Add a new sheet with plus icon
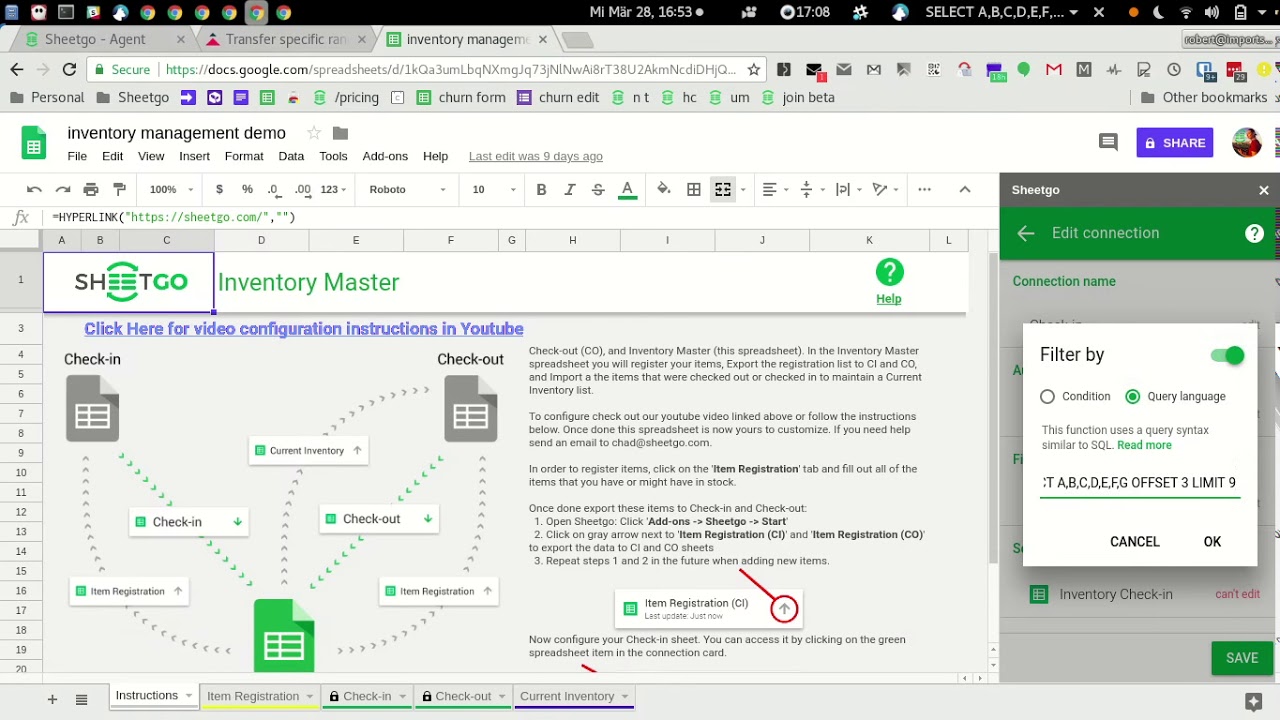 pos(52,699)
